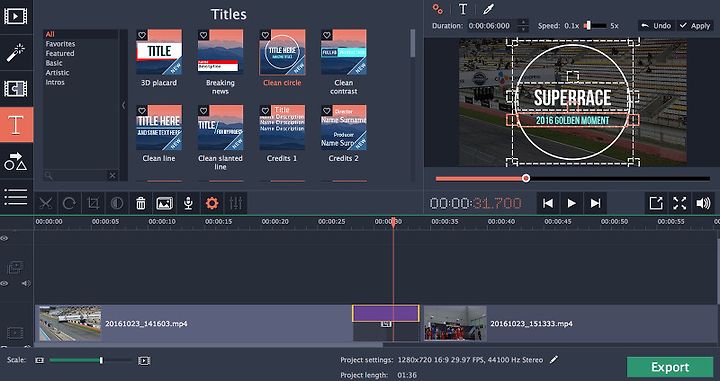Select the Credits 1 title thumbnail
Image resolution: width=720 pixels, height=381 pixels.
tap(282, 128)
